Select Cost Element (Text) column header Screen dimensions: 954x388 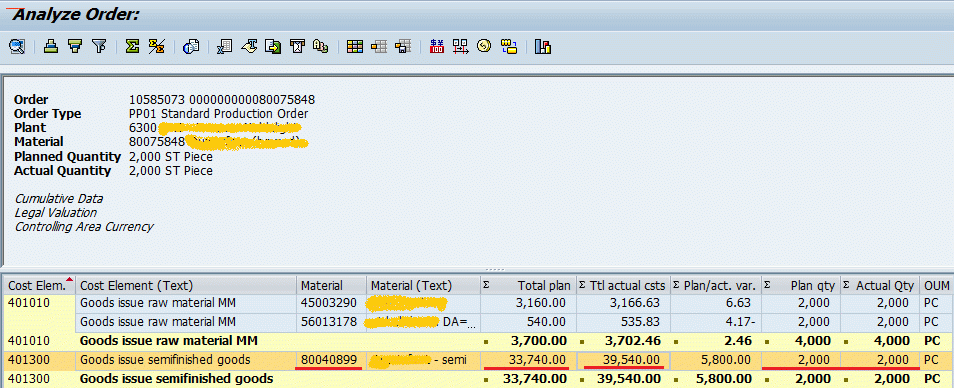click(187, 285)
